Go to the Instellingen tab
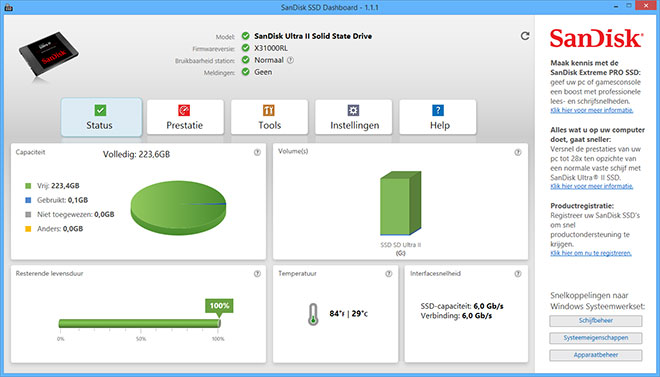The height and width of the screenshot is (377, 660). pos(354,117)
